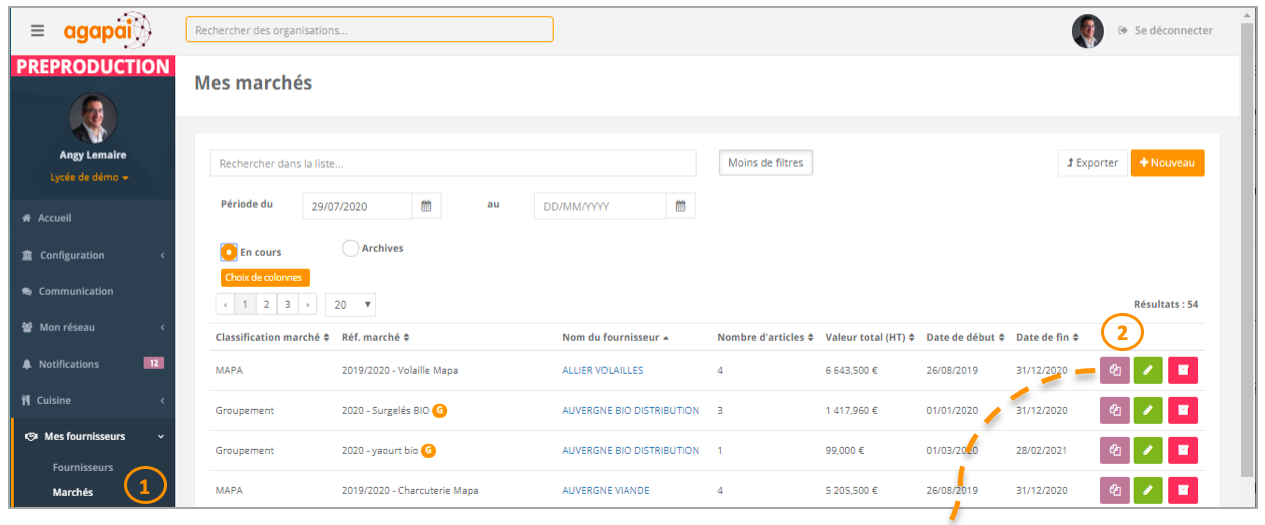Click 2019/2020 - Volaille Mapa cell
The width and height of the screenshot is (1265, 525).
pos(400,370)
